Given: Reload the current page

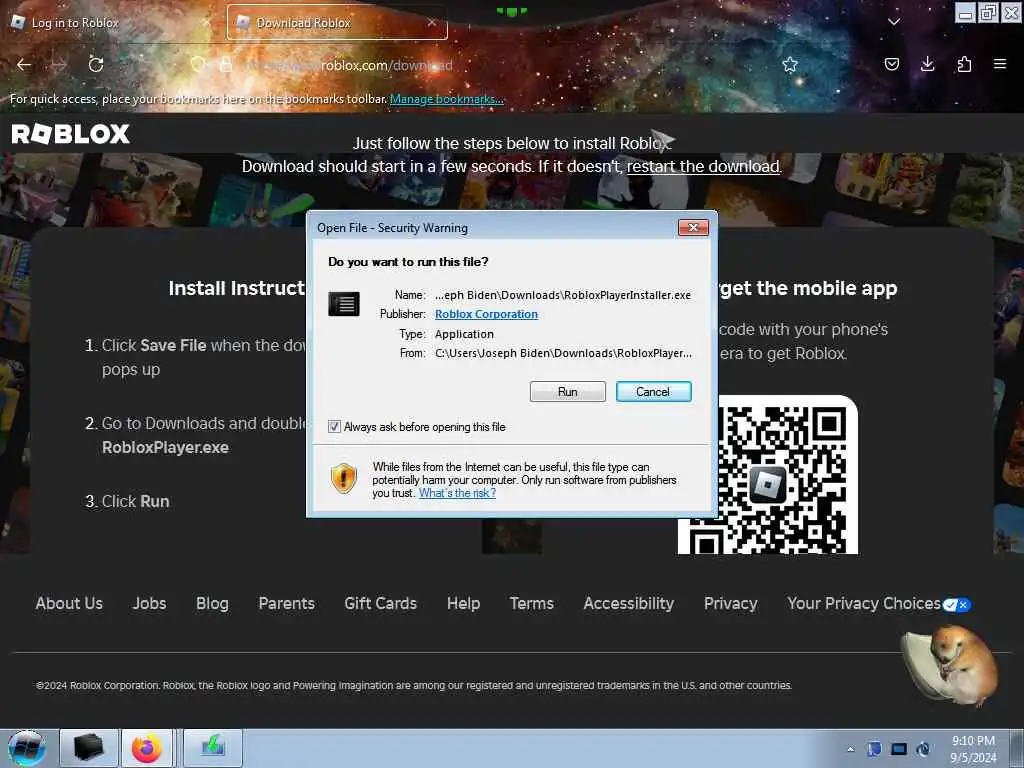Looking at the screenshot, I should coord(96,64).
